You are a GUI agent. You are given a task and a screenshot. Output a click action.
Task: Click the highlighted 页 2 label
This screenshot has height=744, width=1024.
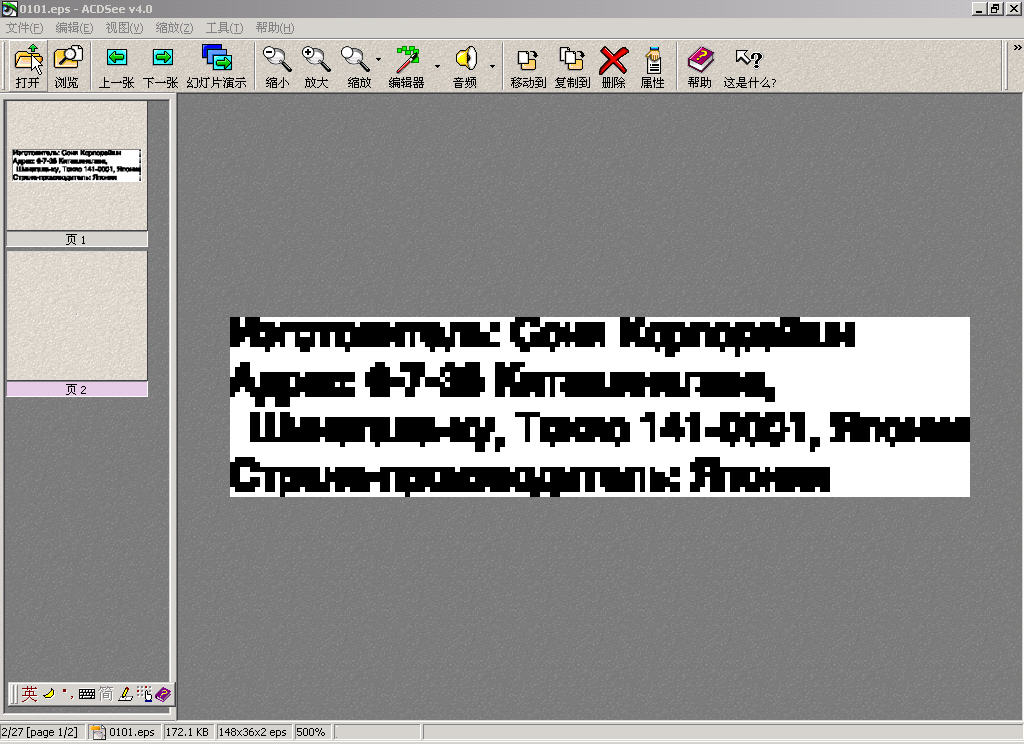[76, 389]
